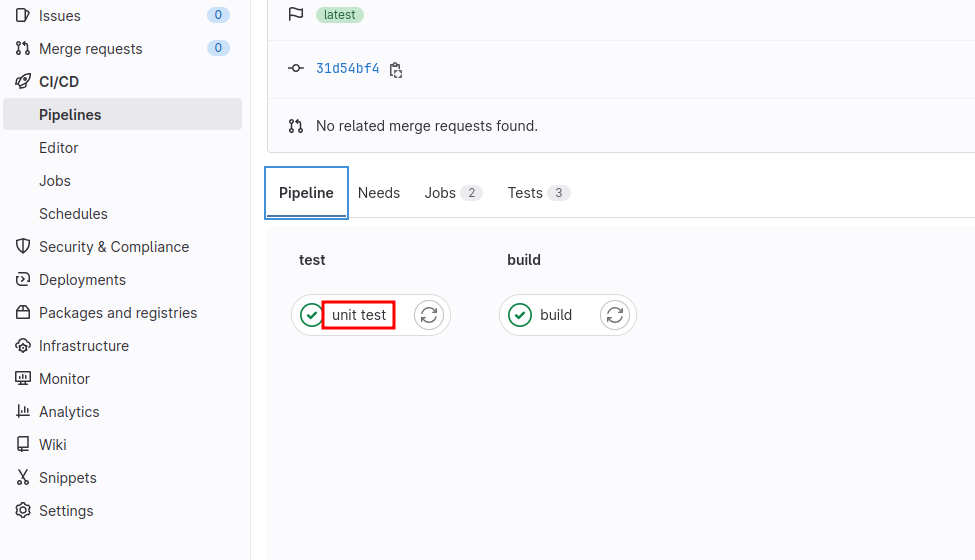Open Merge requests in the sidebar
975x560 pixels.
point(91,48)
